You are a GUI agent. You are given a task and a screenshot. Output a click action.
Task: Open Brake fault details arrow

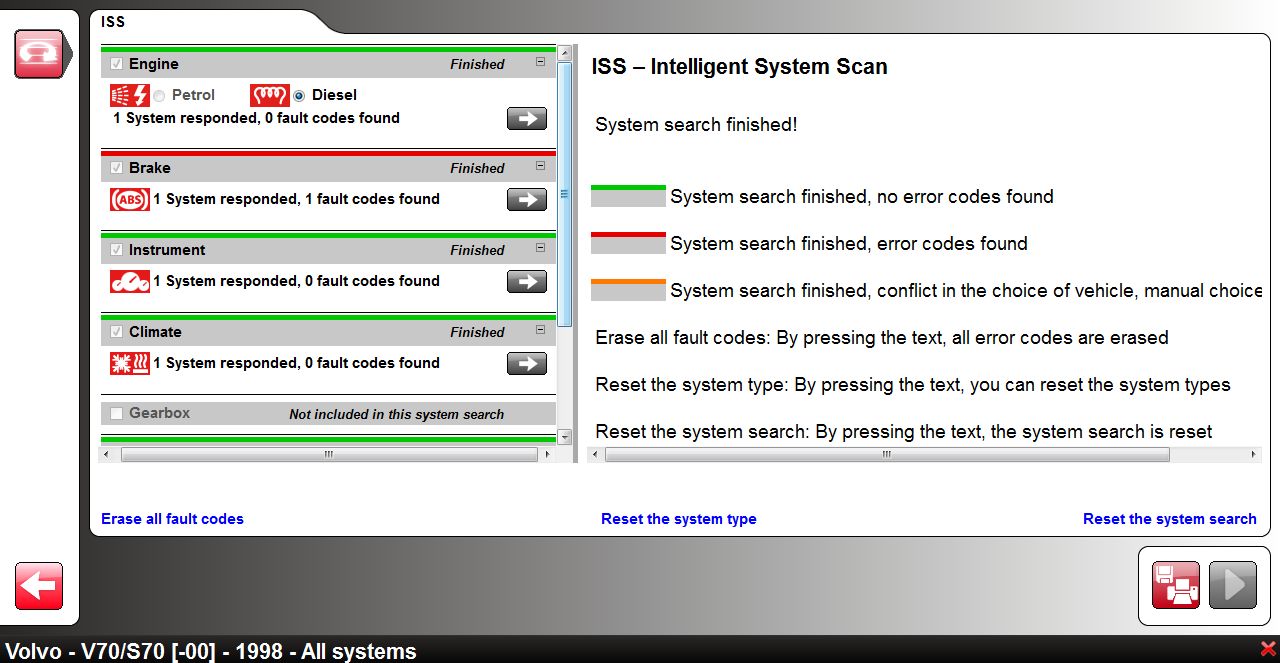(x=527, y=199)
